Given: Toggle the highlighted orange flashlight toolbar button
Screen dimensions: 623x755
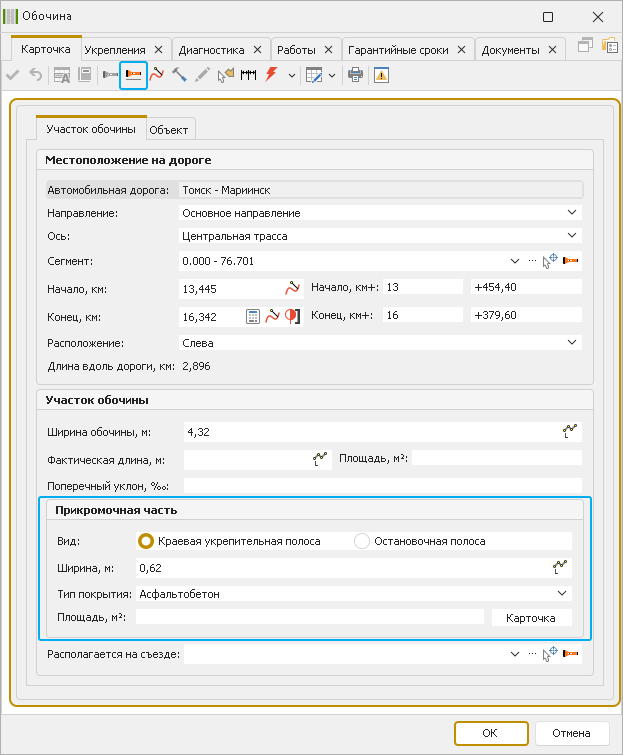Looking at the screenshot, I should [x=133, y=75].
